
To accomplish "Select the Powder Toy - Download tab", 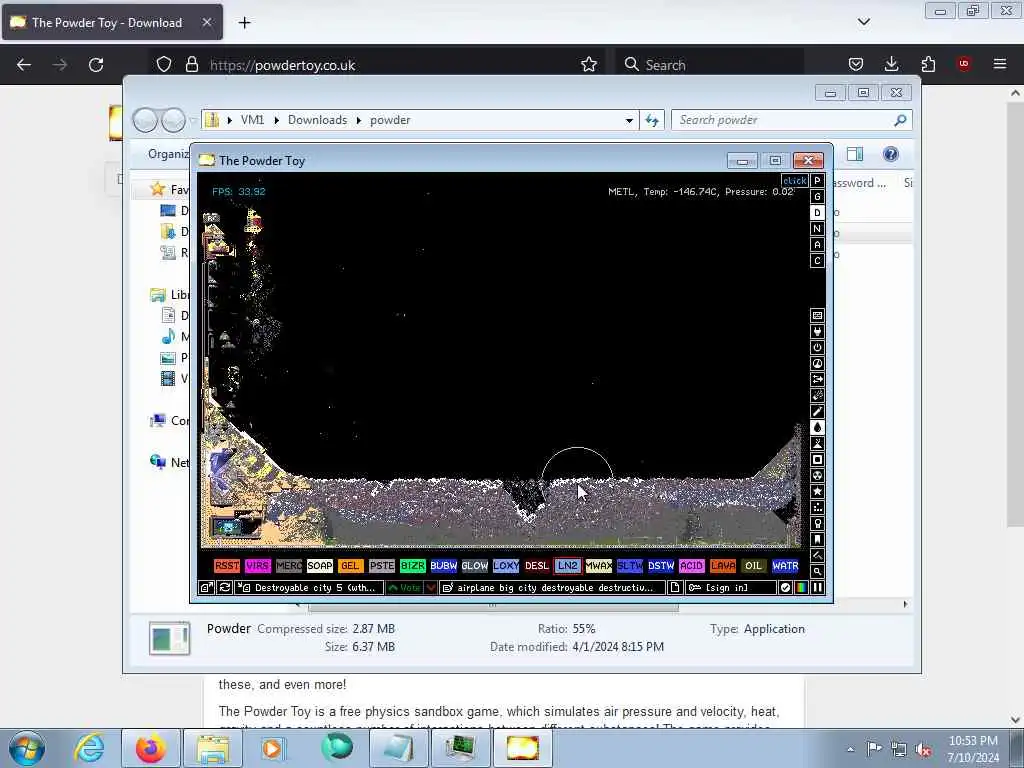I will point(112,23).
